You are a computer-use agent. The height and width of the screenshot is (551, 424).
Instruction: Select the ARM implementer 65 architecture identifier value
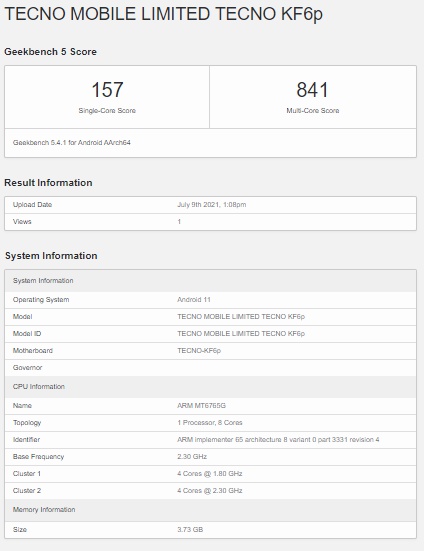278,440
